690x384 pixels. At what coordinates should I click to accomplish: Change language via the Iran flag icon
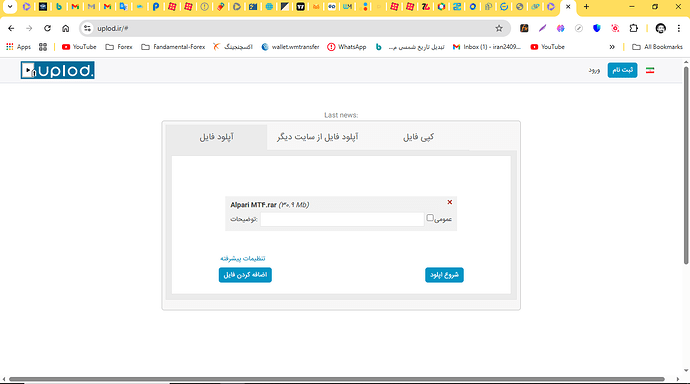click(650, 70)
